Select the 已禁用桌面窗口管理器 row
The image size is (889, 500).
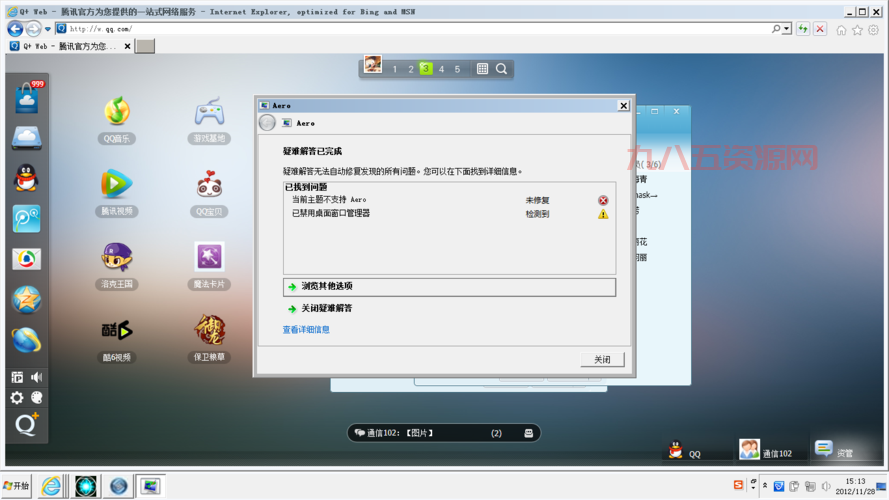[x=449, y=214]
